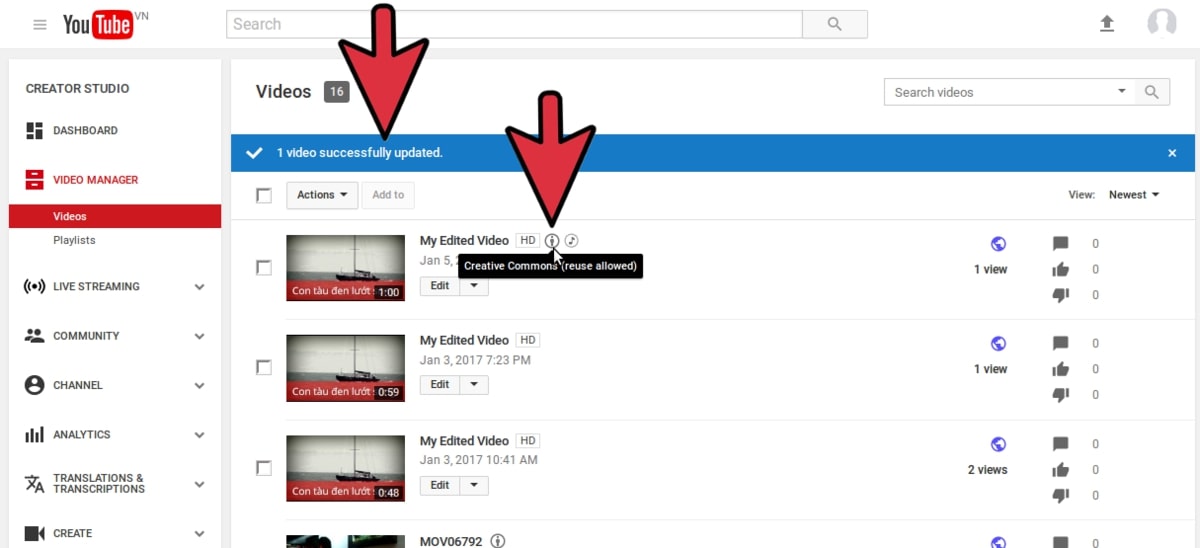Click the comments icon for the 1:00 video
Screen dimensions: 1200x548
coord(1061,244)
